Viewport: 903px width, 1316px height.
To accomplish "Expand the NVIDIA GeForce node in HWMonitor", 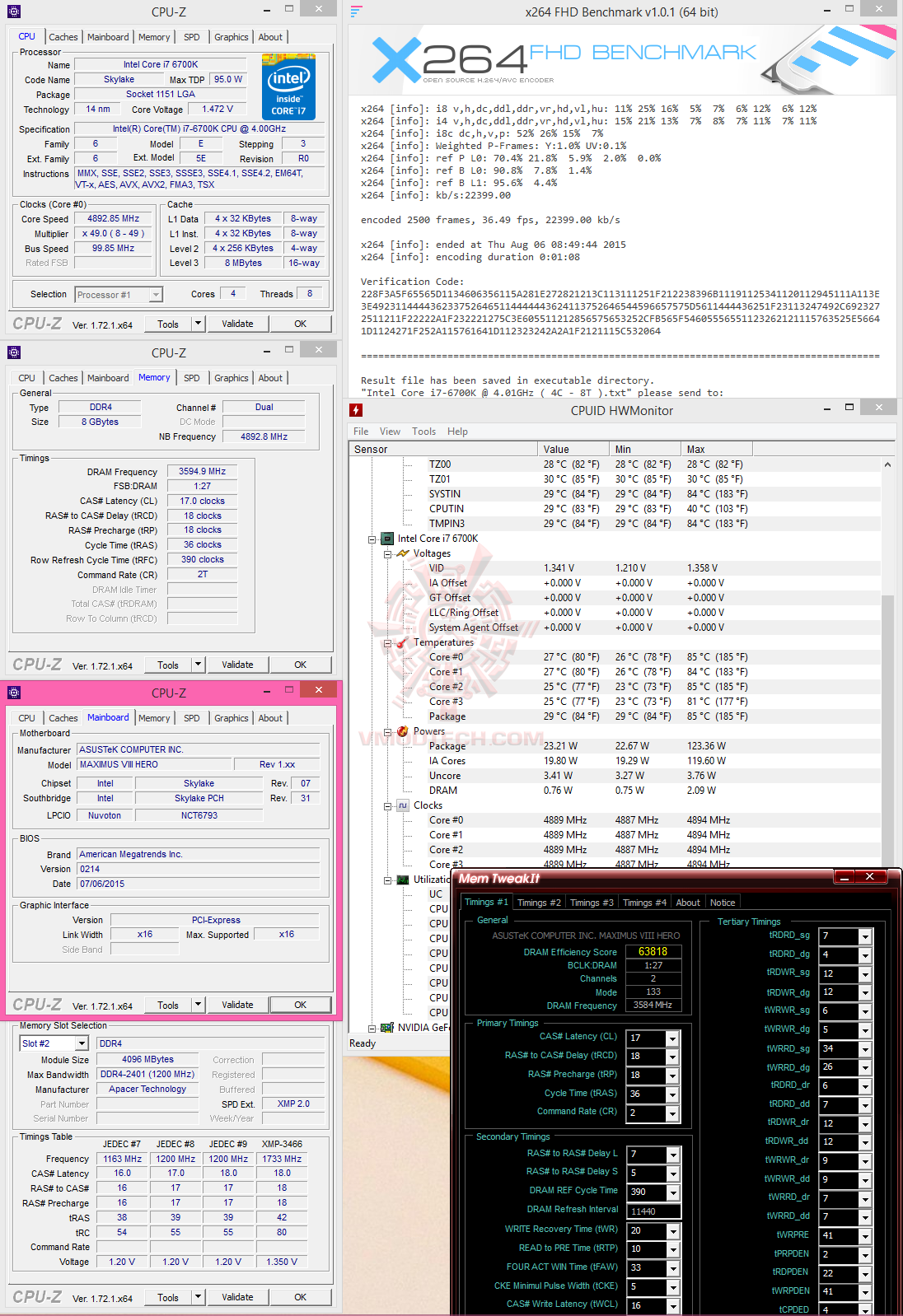I will pos(372,1029).
